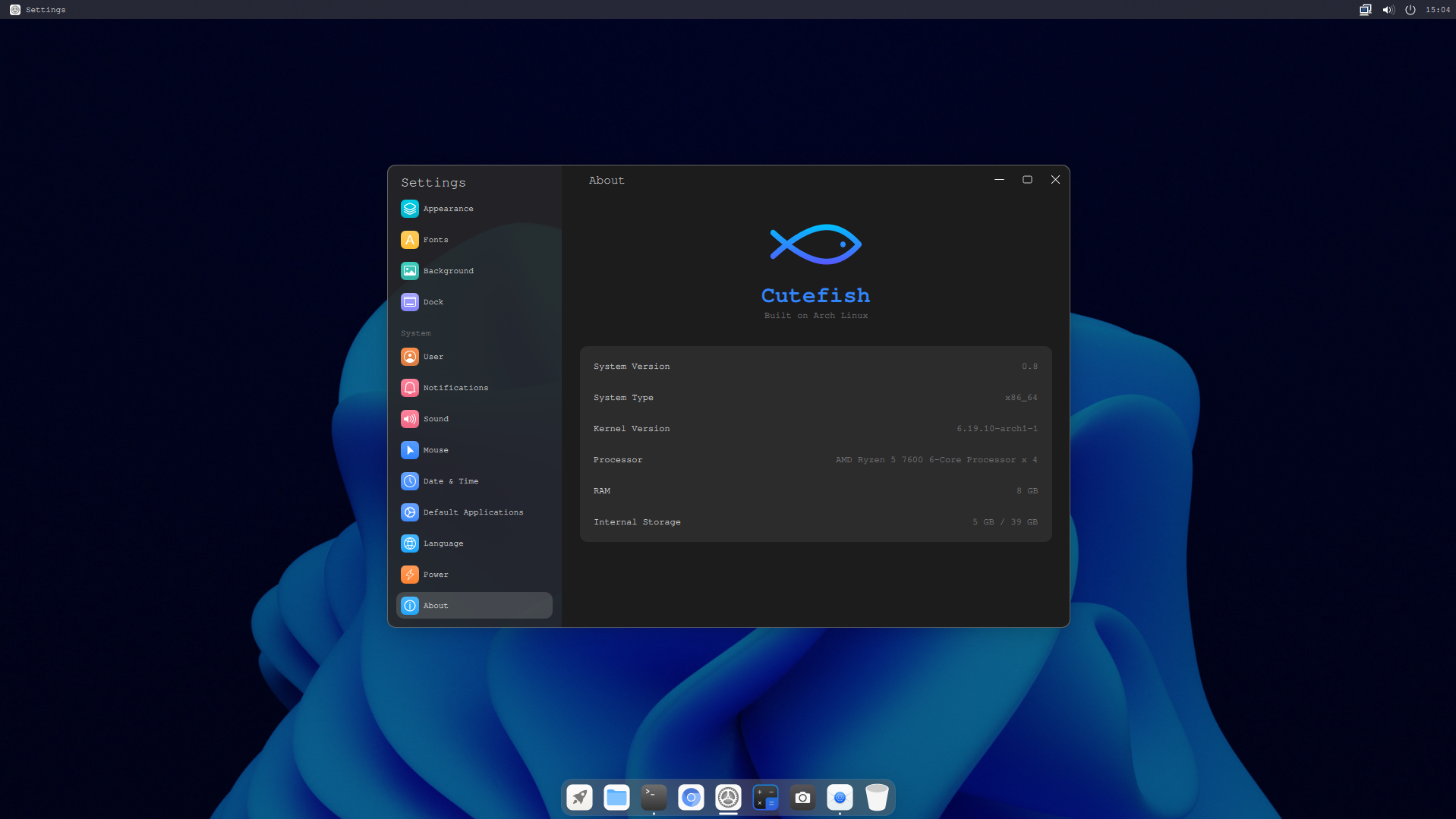Image resolution: width=1456 pixels, height=819 pixels.
Task: Open Fonts settings
Action: point(436,239)
